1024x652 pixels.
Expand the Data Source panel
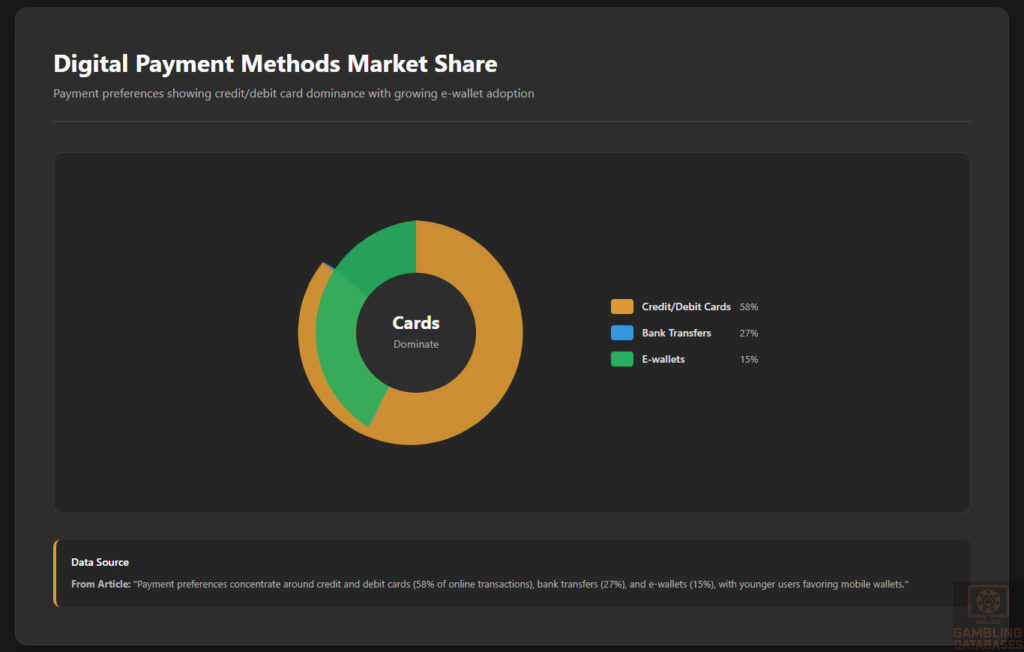99,562
